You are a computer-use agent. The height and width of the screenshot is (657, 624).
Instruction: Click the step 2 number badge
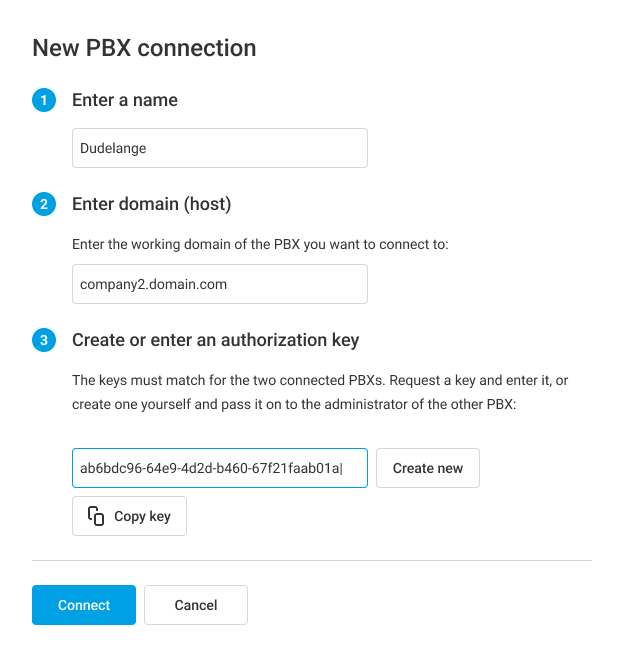pos(44,204)
